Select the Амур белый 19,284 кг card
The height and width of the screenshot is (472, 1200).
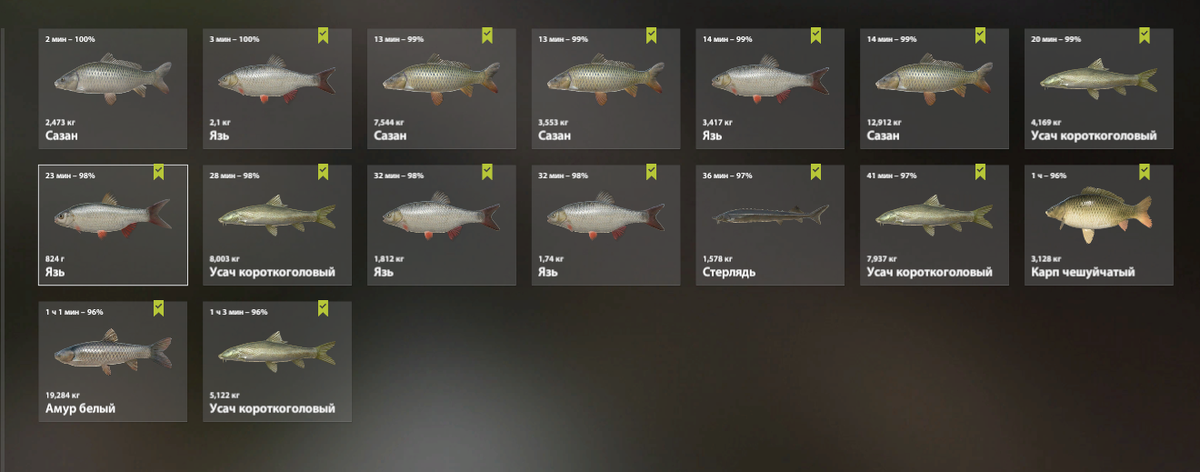coord(113,361)
